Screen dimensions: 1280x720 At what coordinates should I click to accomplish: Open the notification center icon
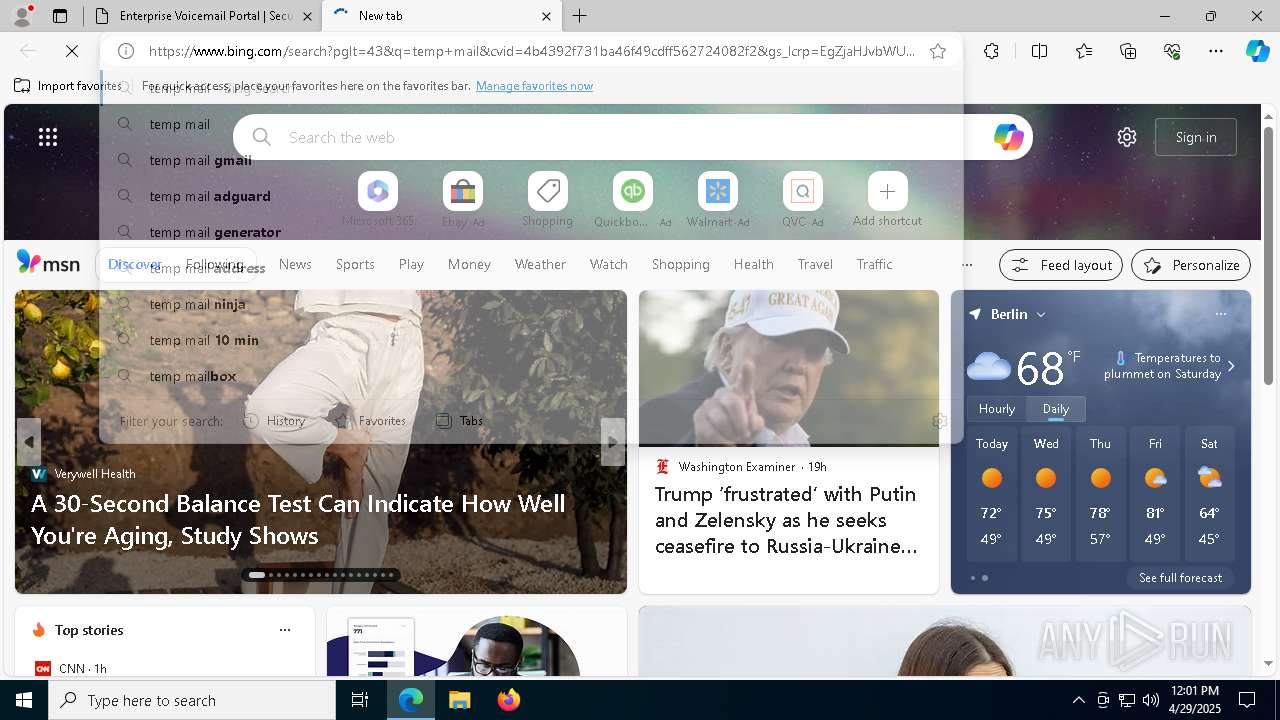[1247, 700]
